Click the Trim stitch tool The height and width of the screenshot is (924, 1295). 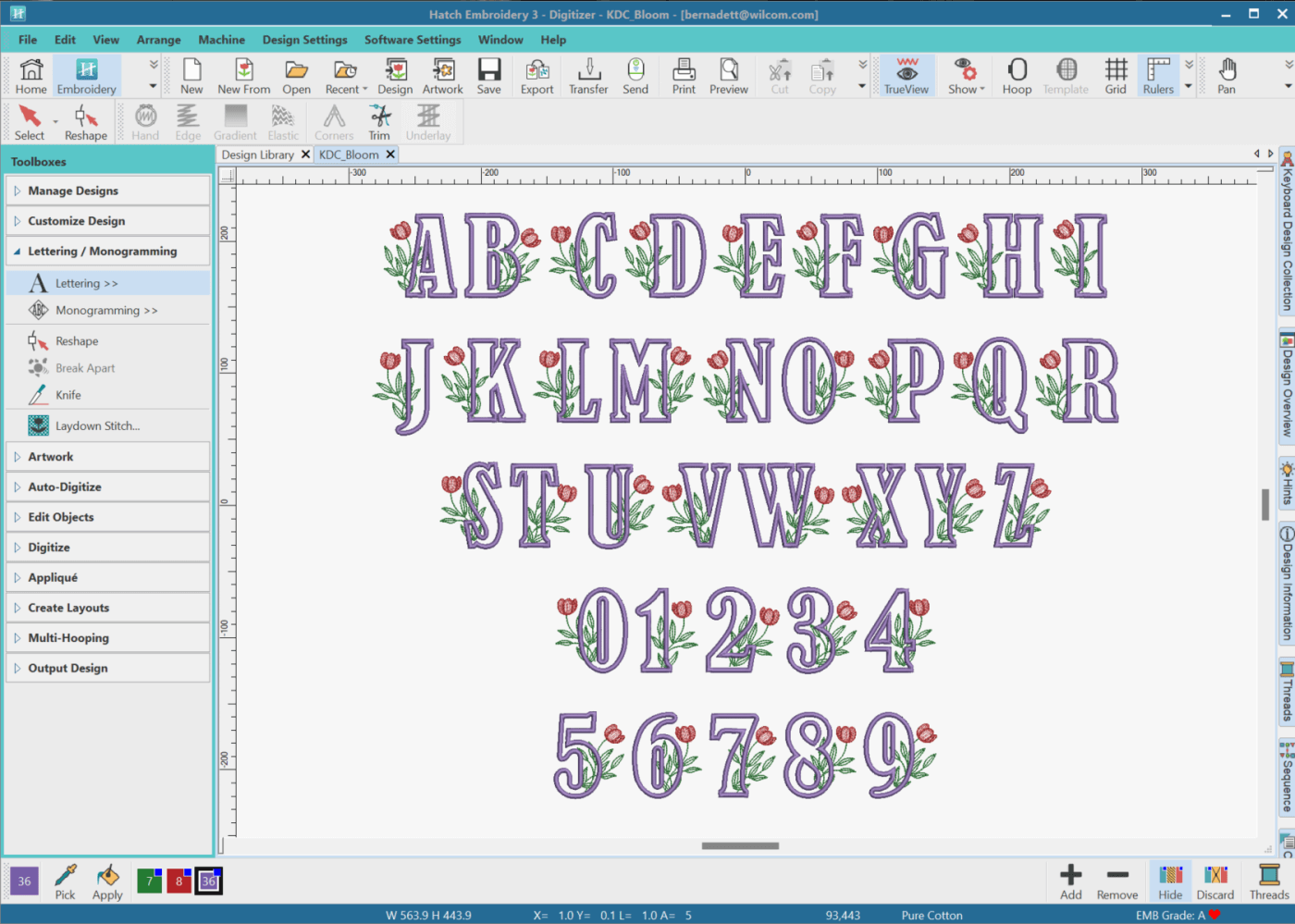pos(379,122)
